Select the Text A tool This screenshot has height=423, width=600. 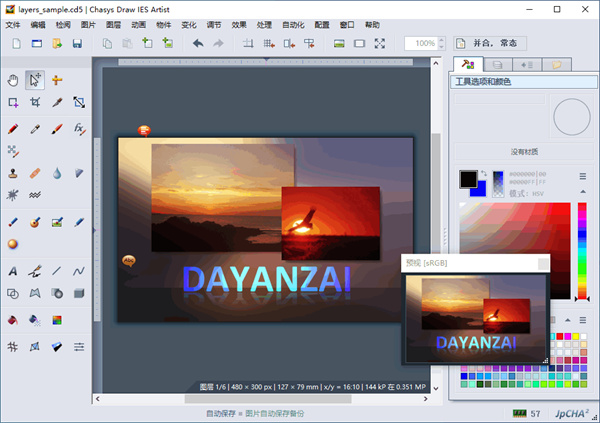coord(13,271)
